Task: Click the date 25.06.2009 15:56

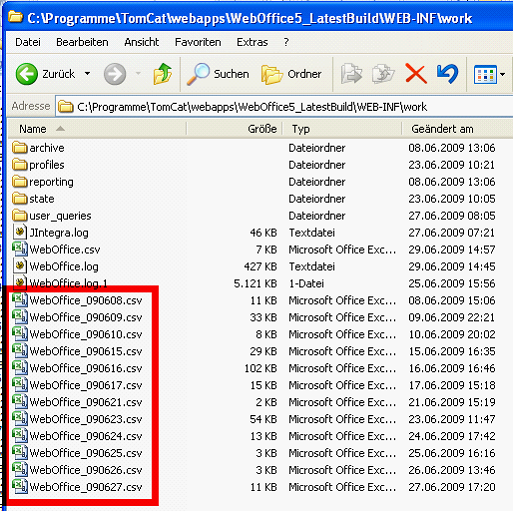Action: point(452,284)
